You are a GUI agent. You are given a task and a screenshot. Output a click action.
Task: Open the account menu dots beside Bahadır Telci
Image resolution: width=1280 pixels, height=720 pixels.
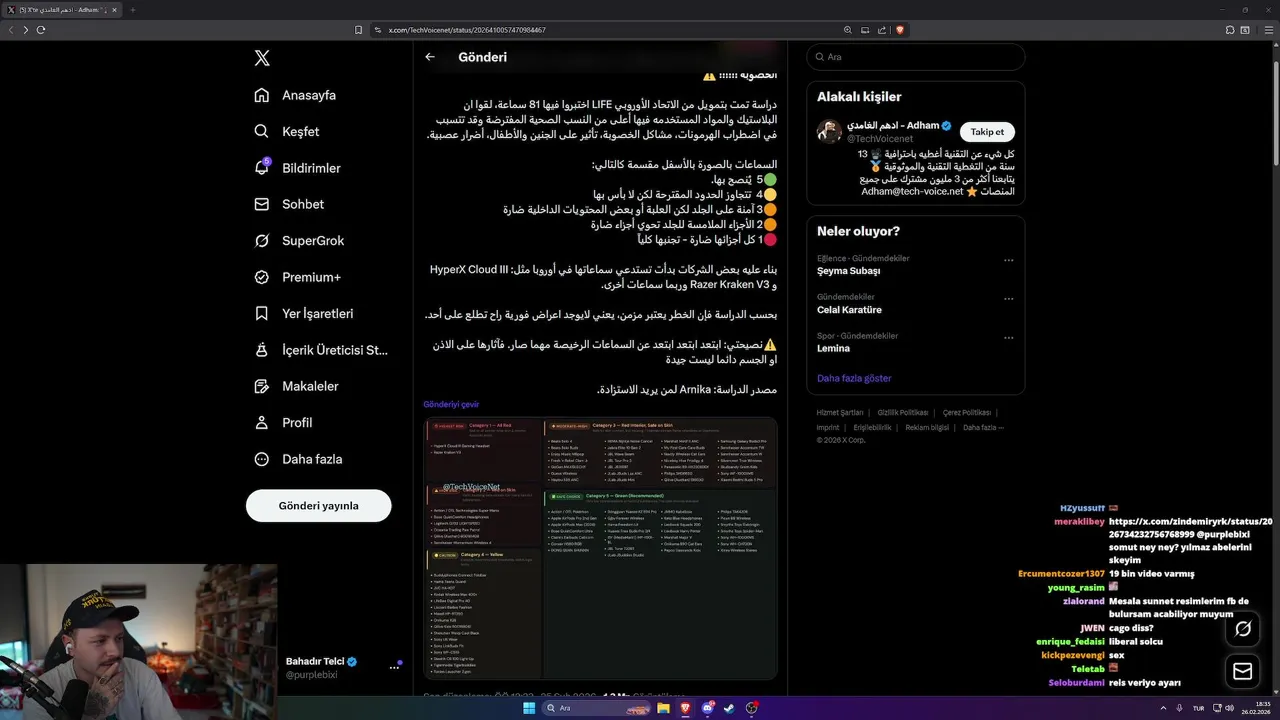coord(394,668)
